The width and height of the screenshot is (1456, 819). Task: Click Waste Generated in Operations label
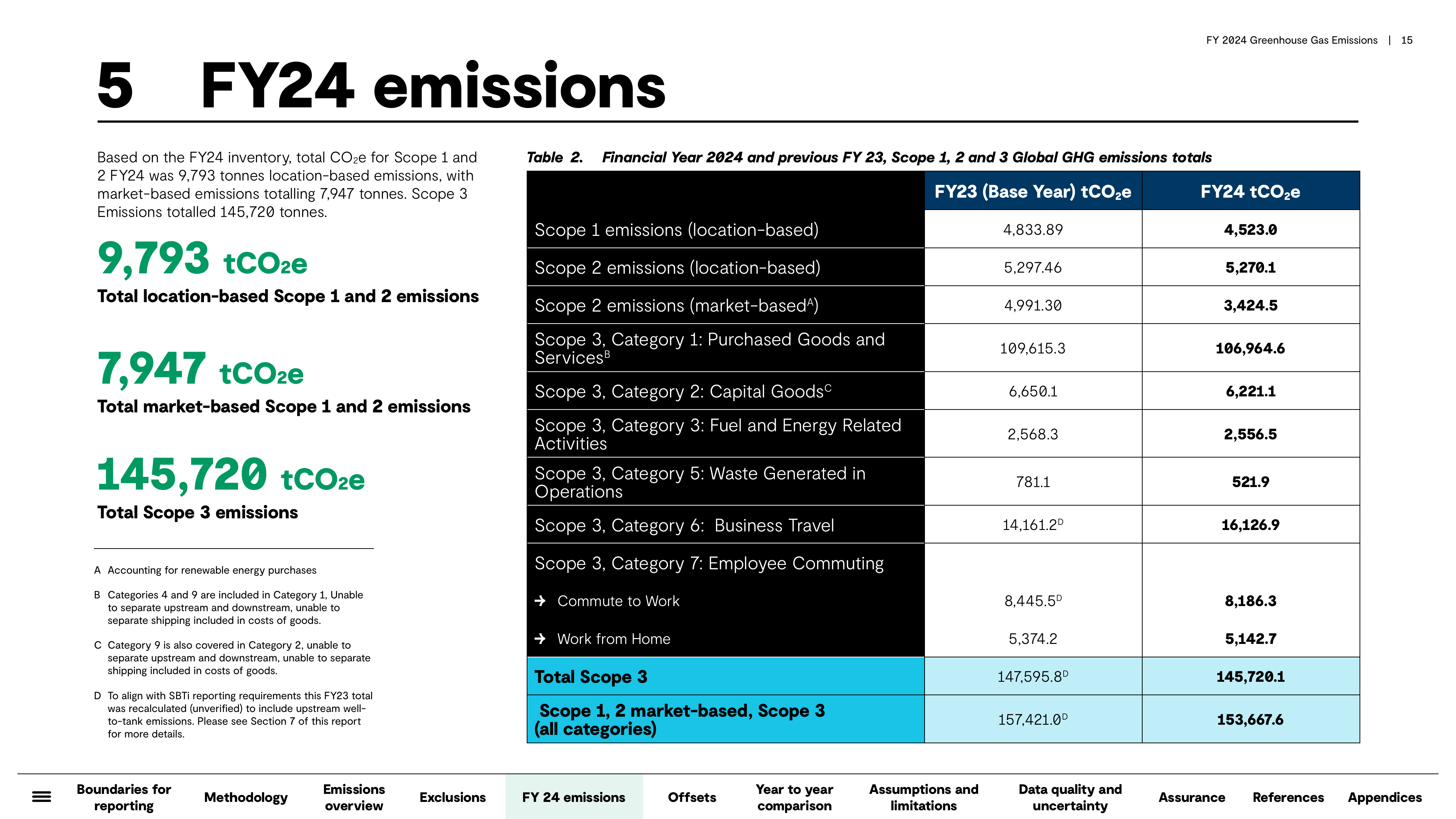click(x=700, y=482)
